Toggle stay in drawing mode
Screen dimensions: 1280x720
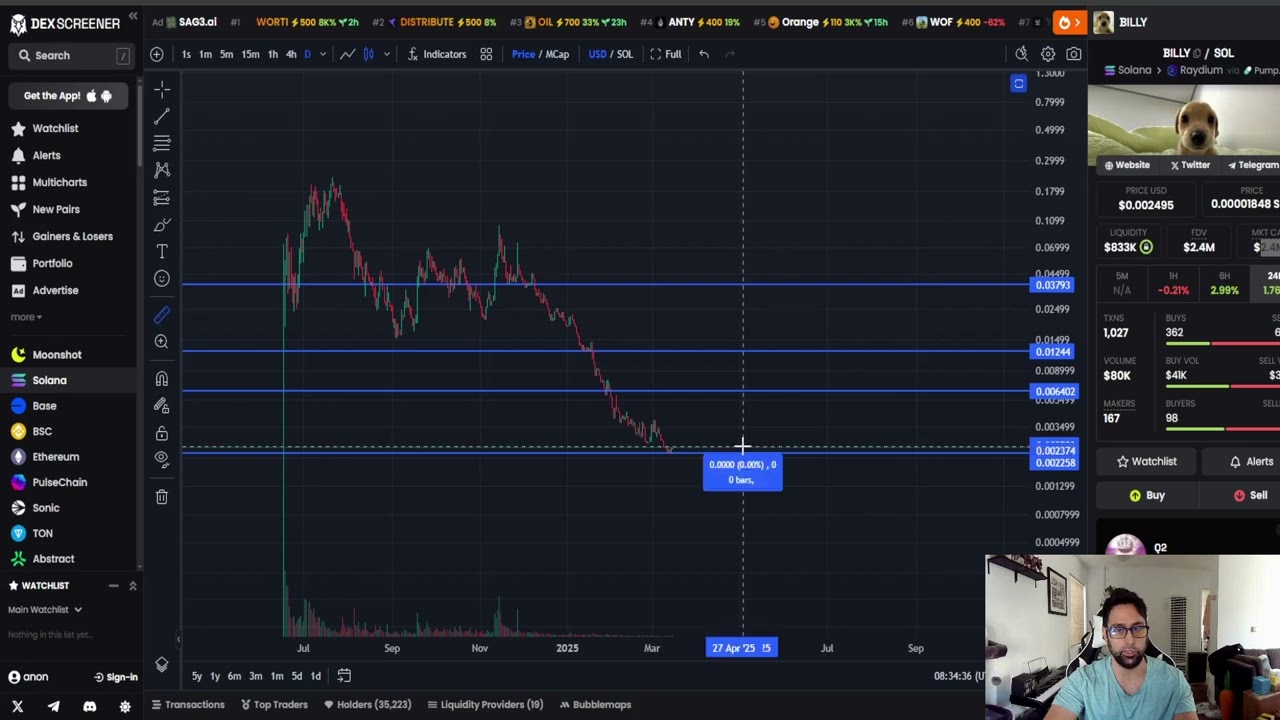pos(162,406)
